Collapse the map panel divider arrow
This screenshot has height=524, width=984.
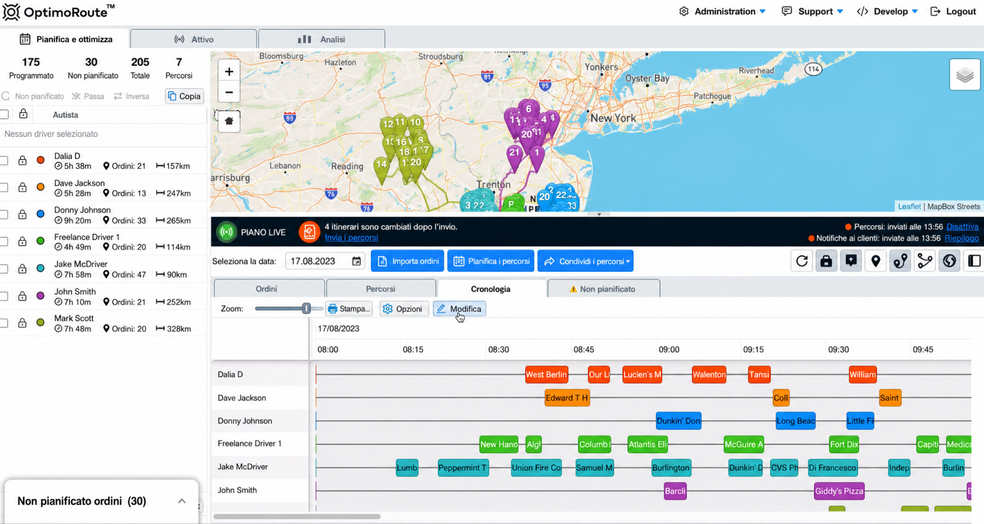[599, 215]
